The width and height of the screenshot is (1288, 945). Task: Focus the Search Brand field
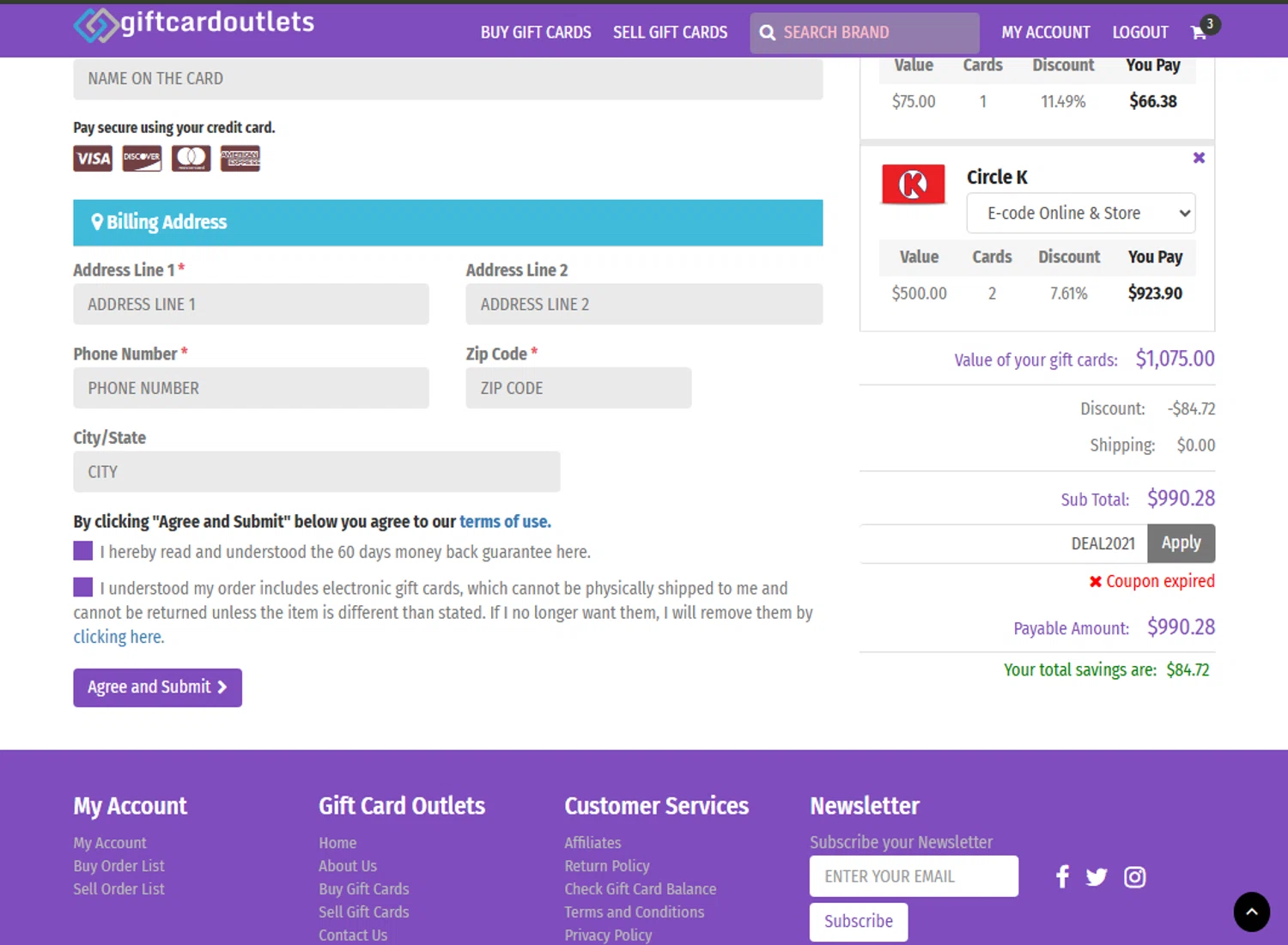pyautogui.click(x=865, y=33)
